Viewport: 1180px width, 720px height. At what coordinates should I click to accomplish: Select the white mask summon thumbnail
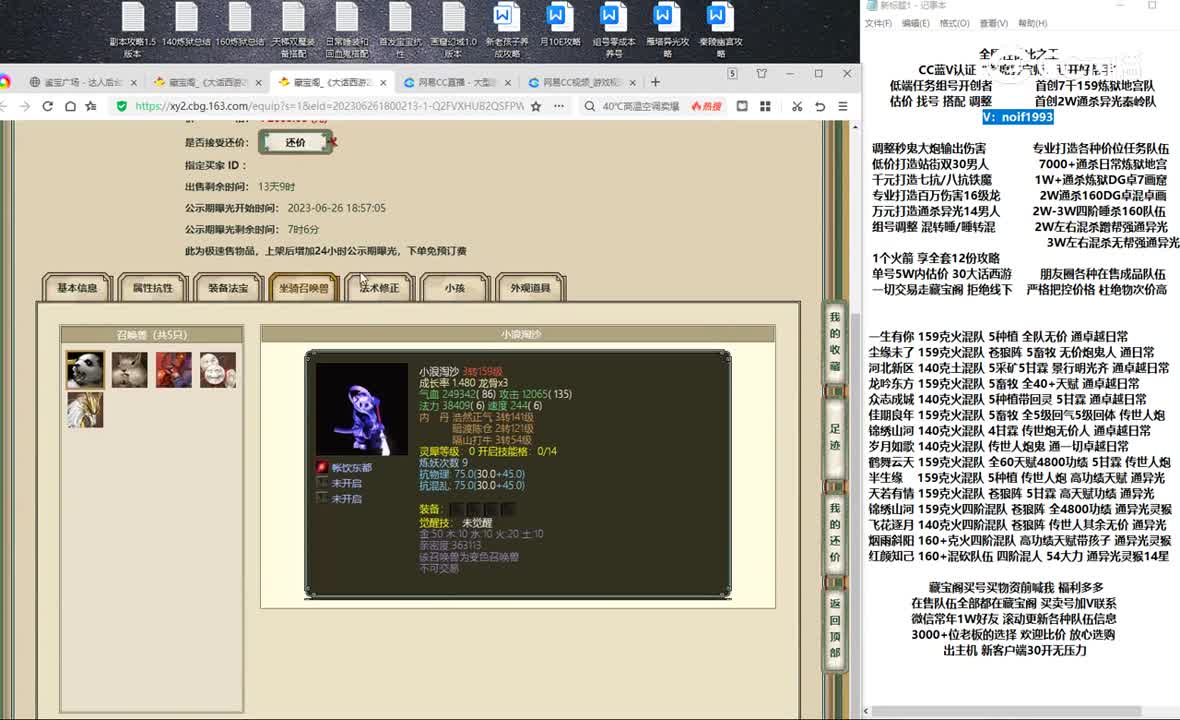click(x=218, y=369)
